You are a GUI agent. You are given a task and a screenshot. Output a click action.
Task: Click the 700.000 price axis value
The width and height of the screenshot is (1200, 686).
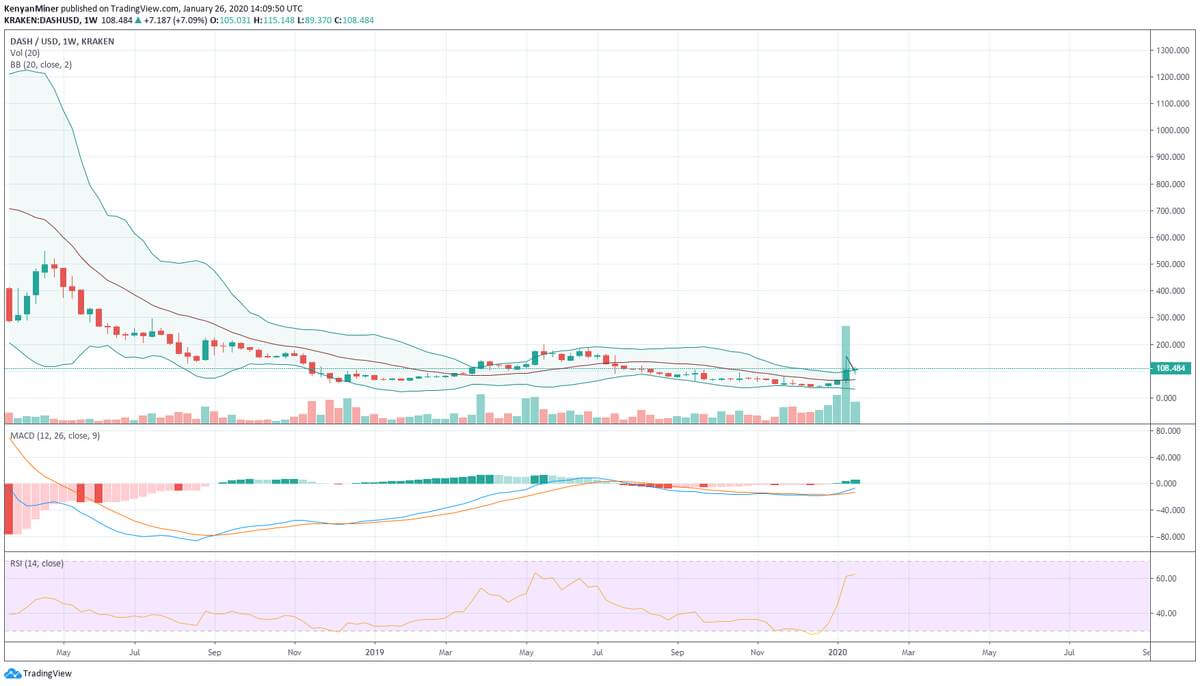point(1172,211)
